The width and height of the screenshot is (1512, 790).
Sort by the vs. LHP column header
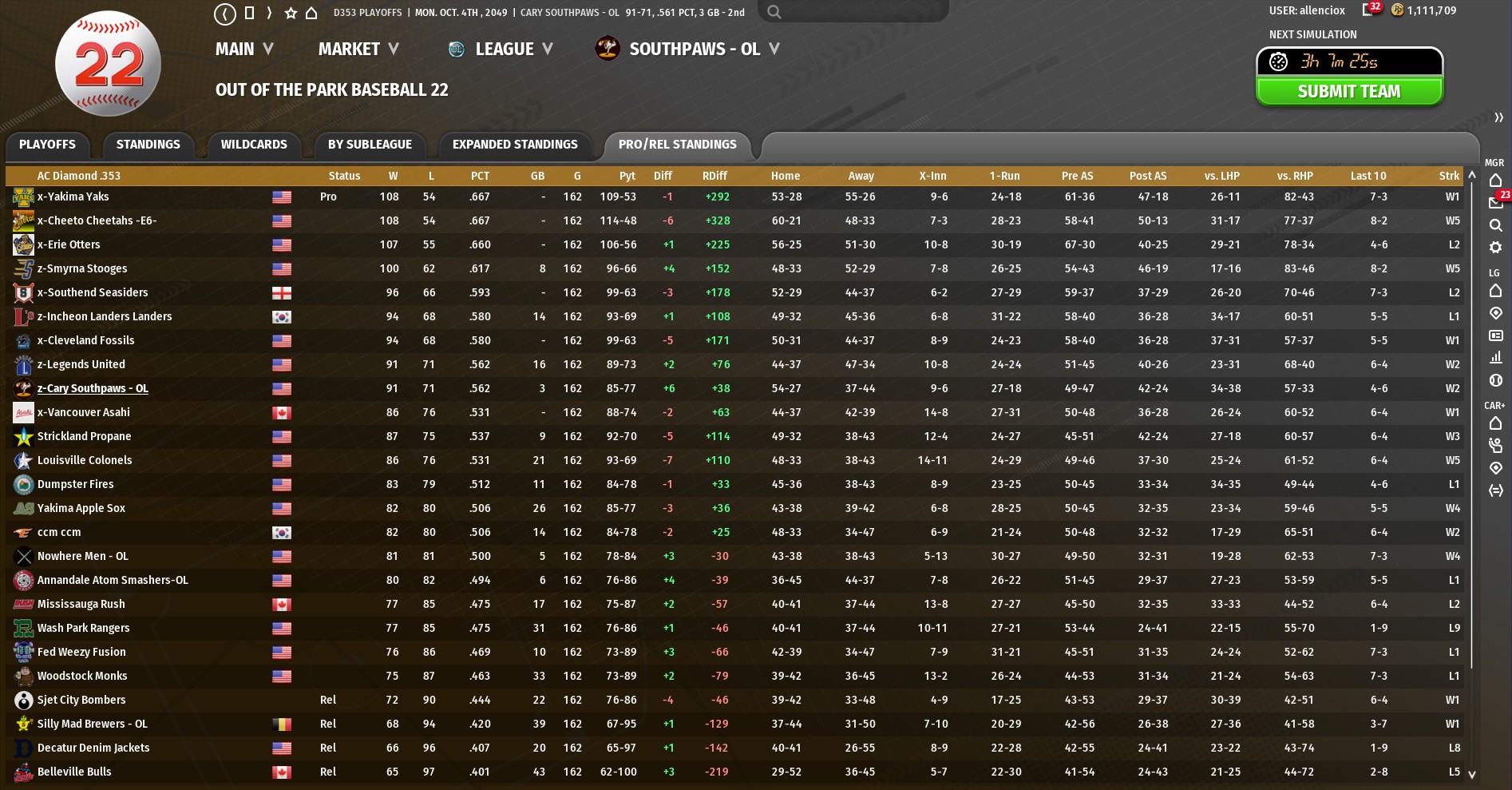pyautogui.click(x=1222, y=176)
